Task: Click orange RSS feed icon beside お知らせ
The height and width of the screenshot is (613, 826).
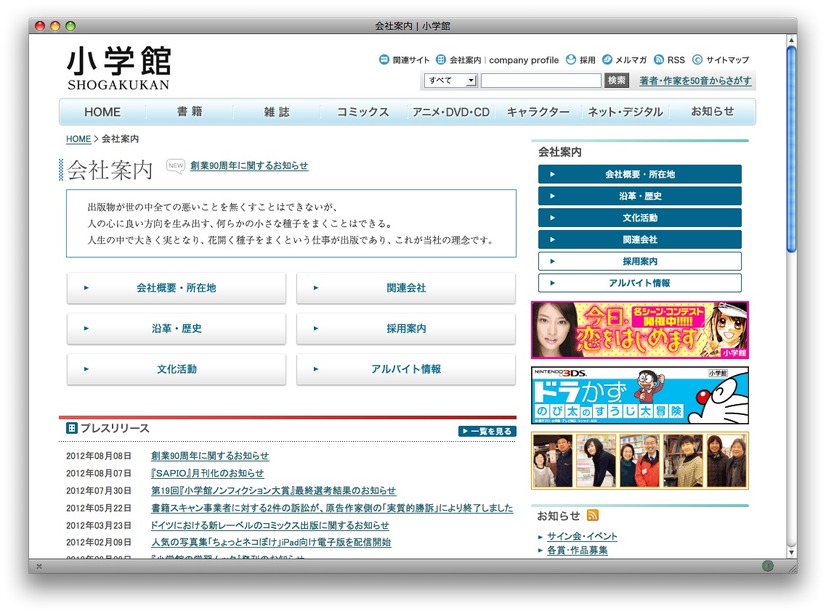Action: click(x=593, y=515)
